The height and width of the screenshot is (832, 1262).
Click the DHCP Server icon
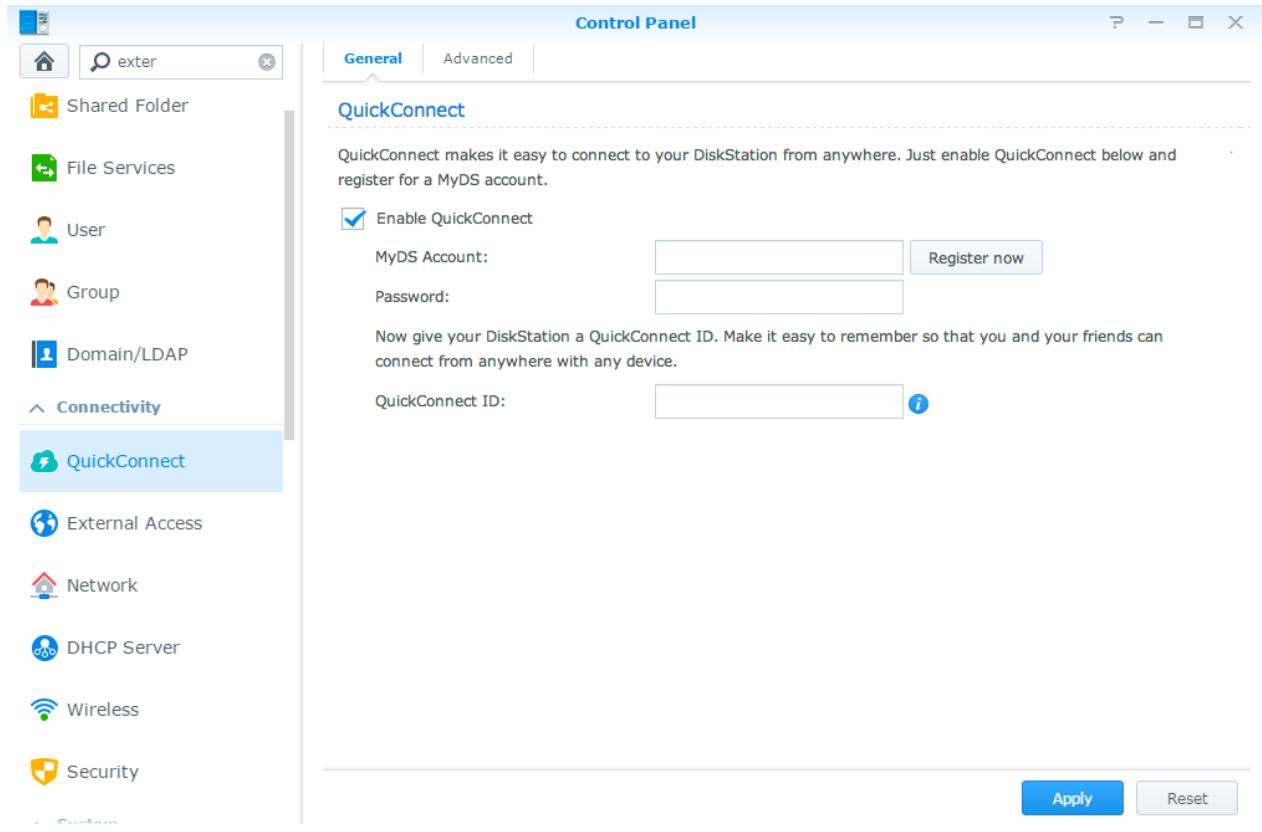point(45,647)
